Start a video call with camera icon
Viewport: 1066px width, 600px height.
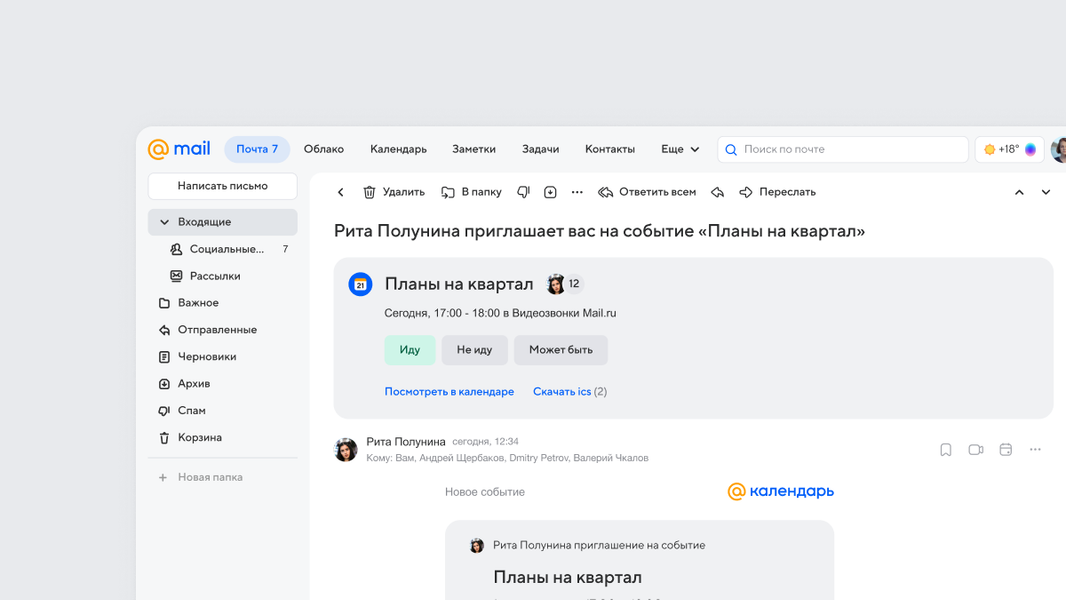point(976,450)
